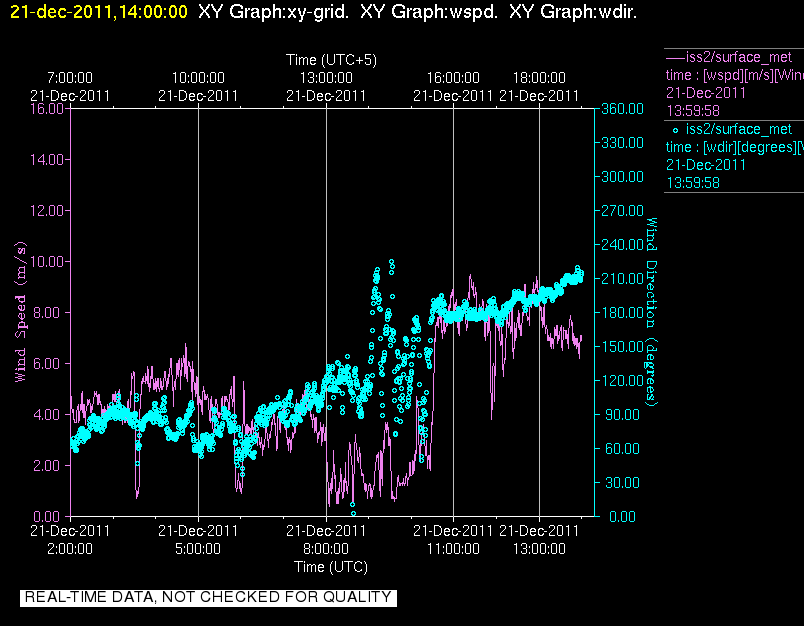The height and width of the screenshot is (626, 804).
Task: Click the 30.00 wind direction tick label
Action: point(622,482)
